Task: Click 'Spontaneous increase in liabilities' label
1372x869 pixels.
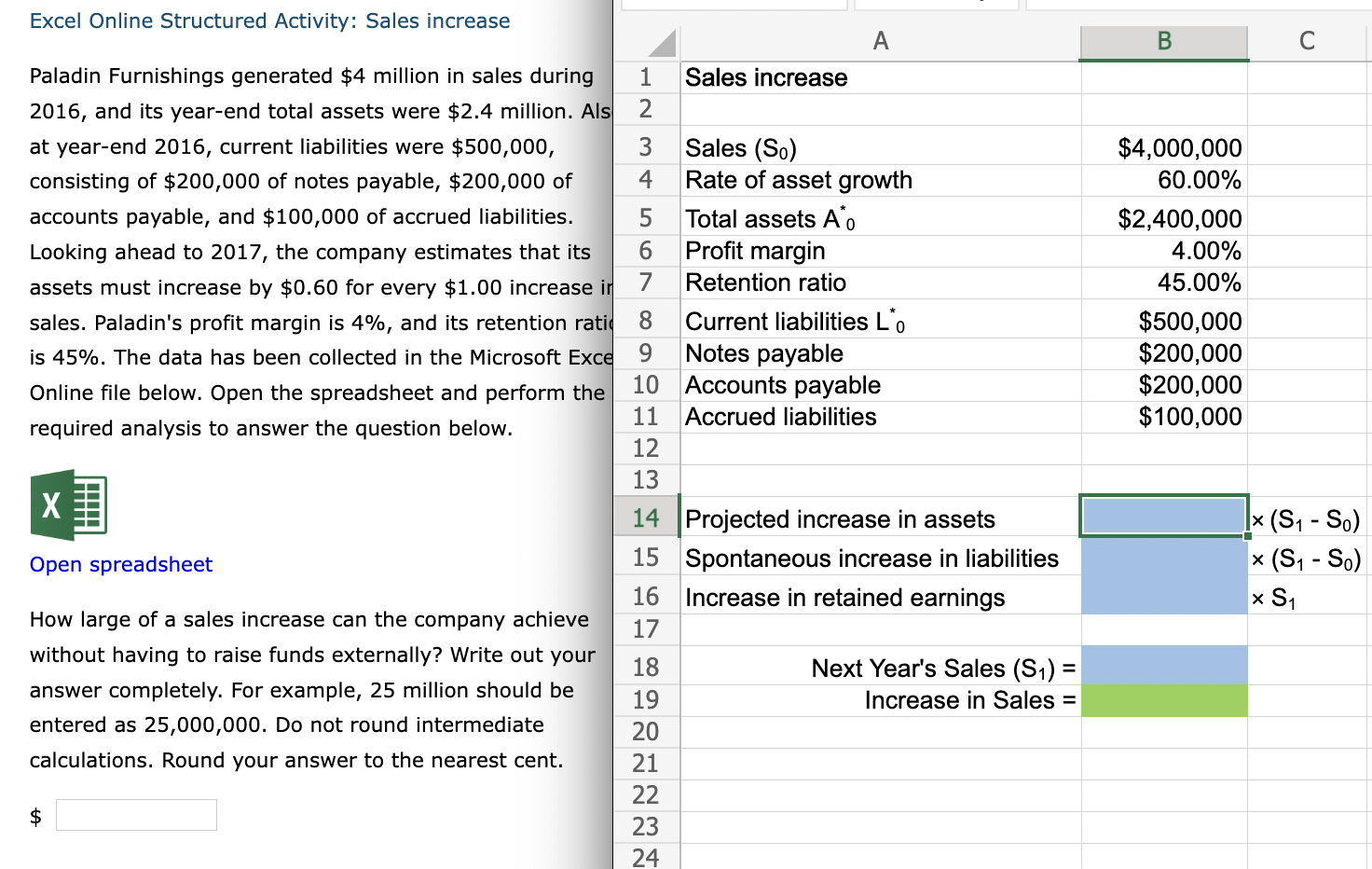Action: click(881, 557)
